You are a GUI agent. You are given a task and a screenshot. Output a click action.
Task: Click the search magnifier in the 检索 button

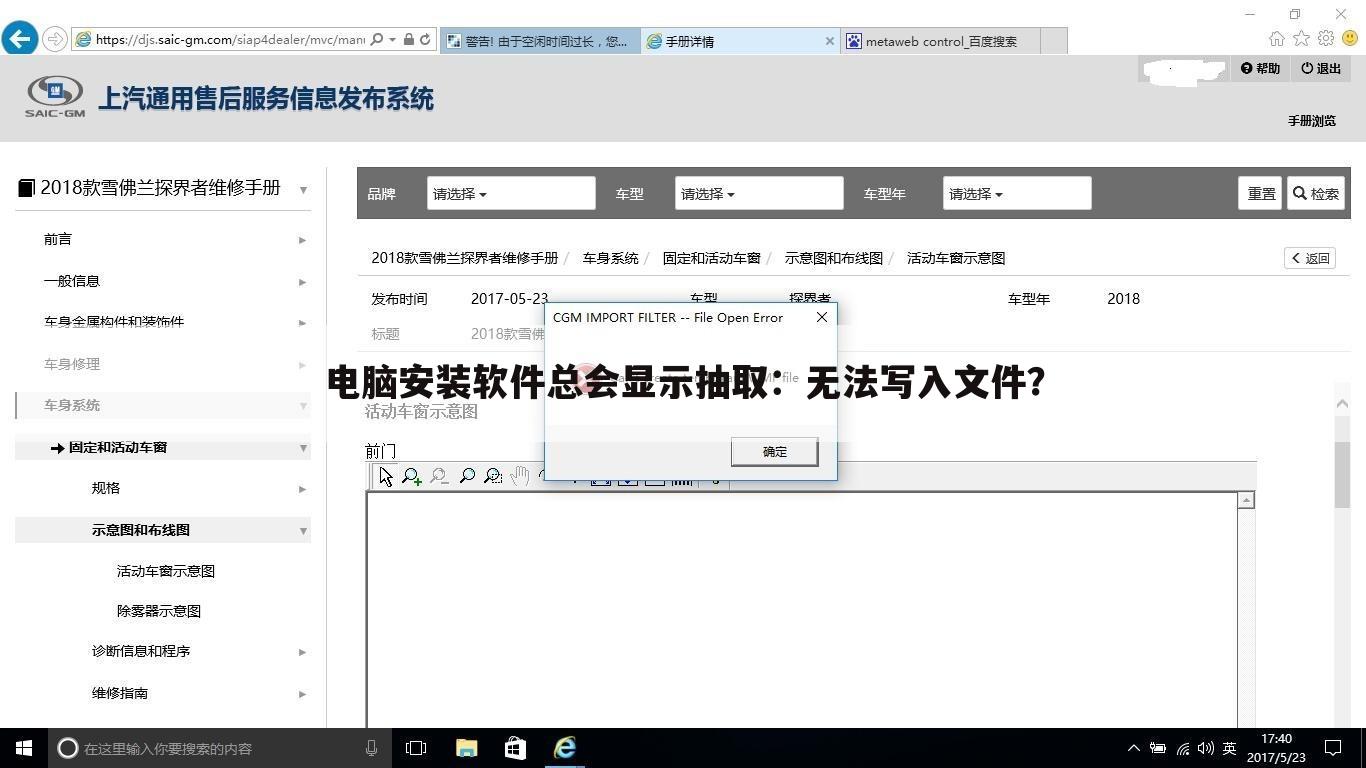pos(1300,193)
